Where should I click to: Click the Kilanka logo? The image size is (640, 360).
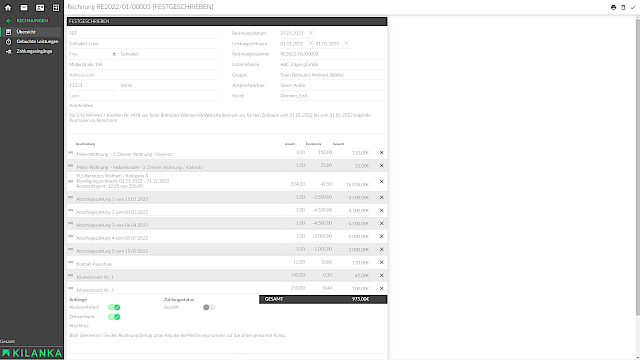(32, 353)
